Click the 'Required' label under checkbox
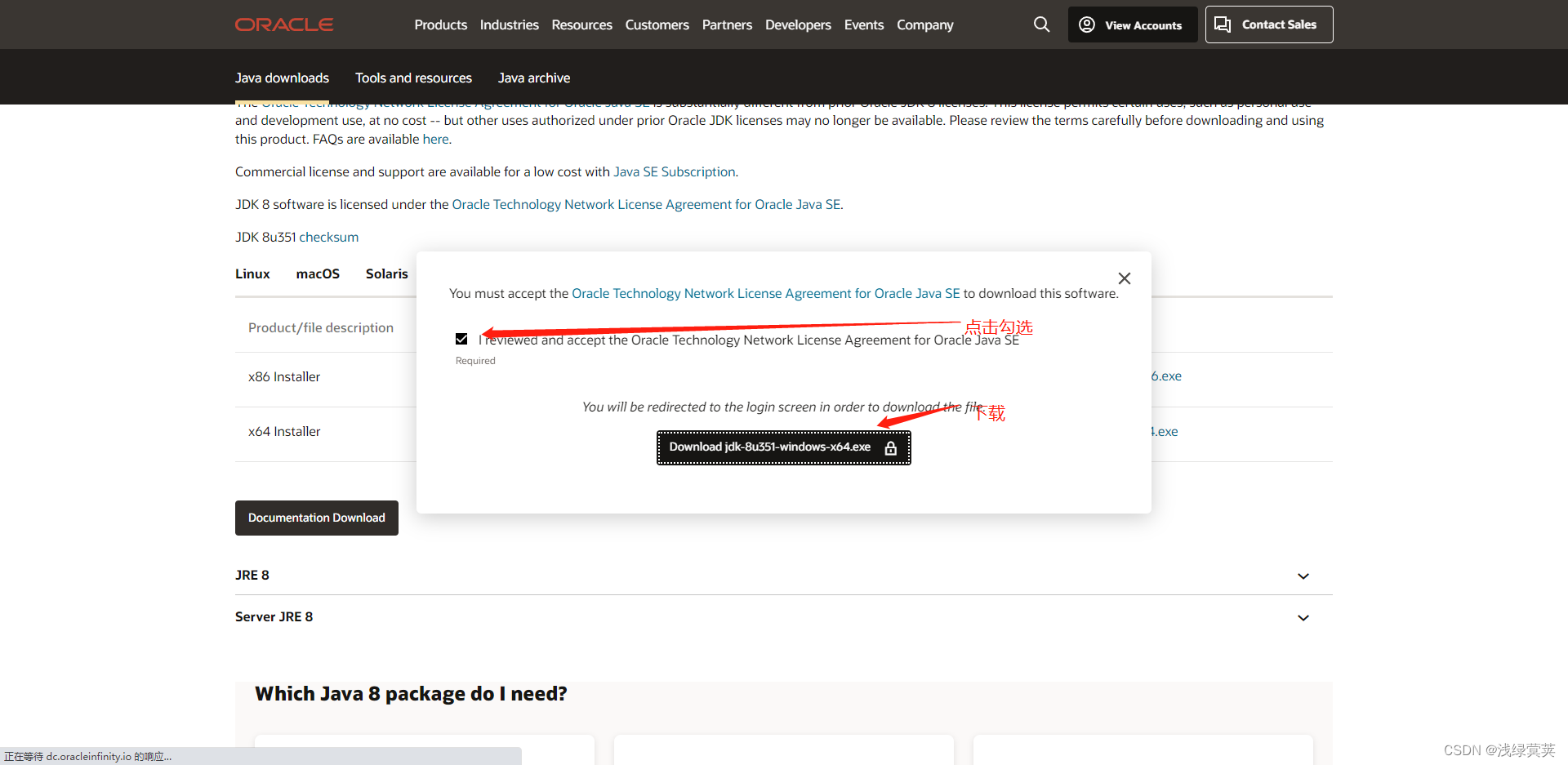1568x765 pixels. [x=475, y=360]
